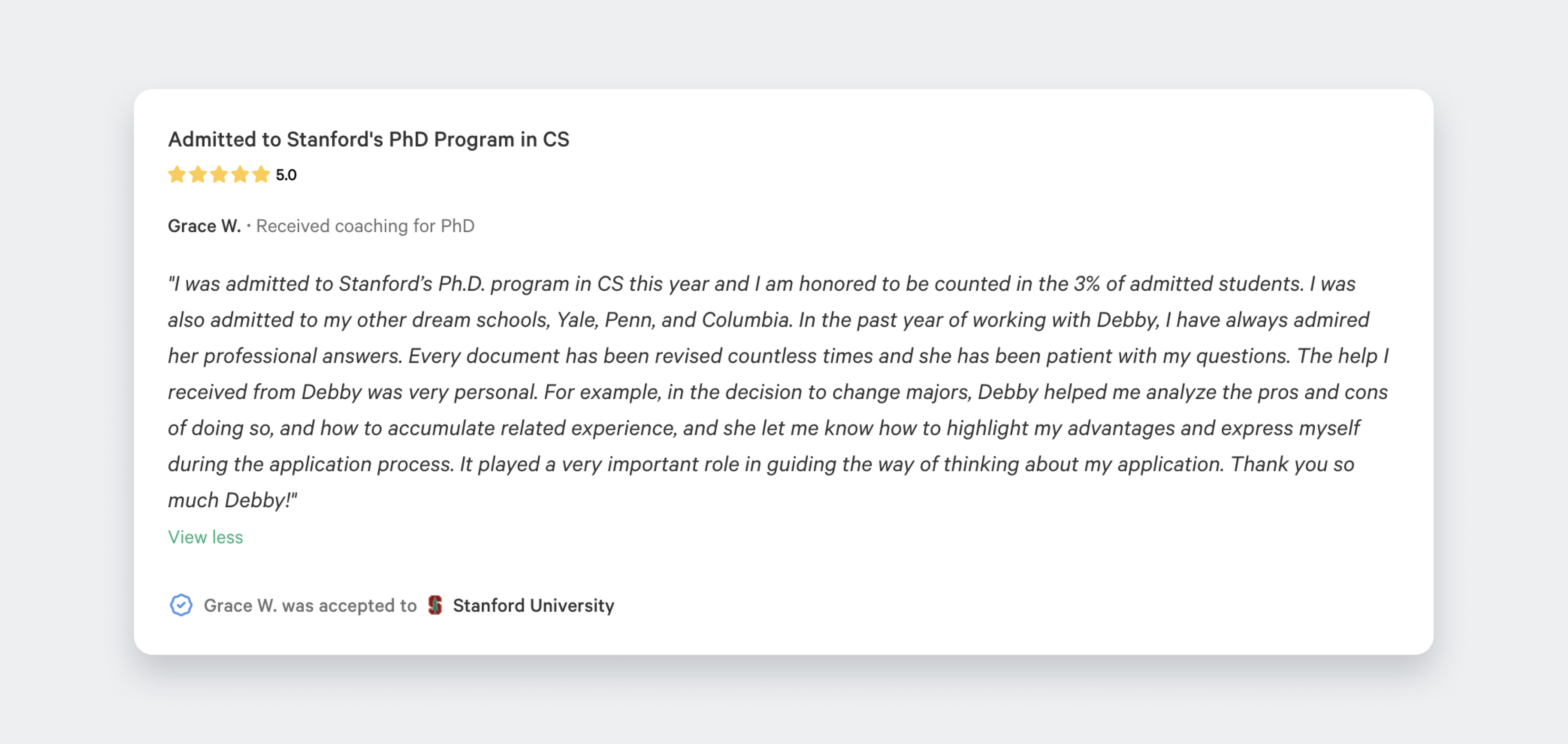Viewport: 1568px width, 744px height.
Task: Click 'Grace W. was accepted to' text
Action: [310, 605]
